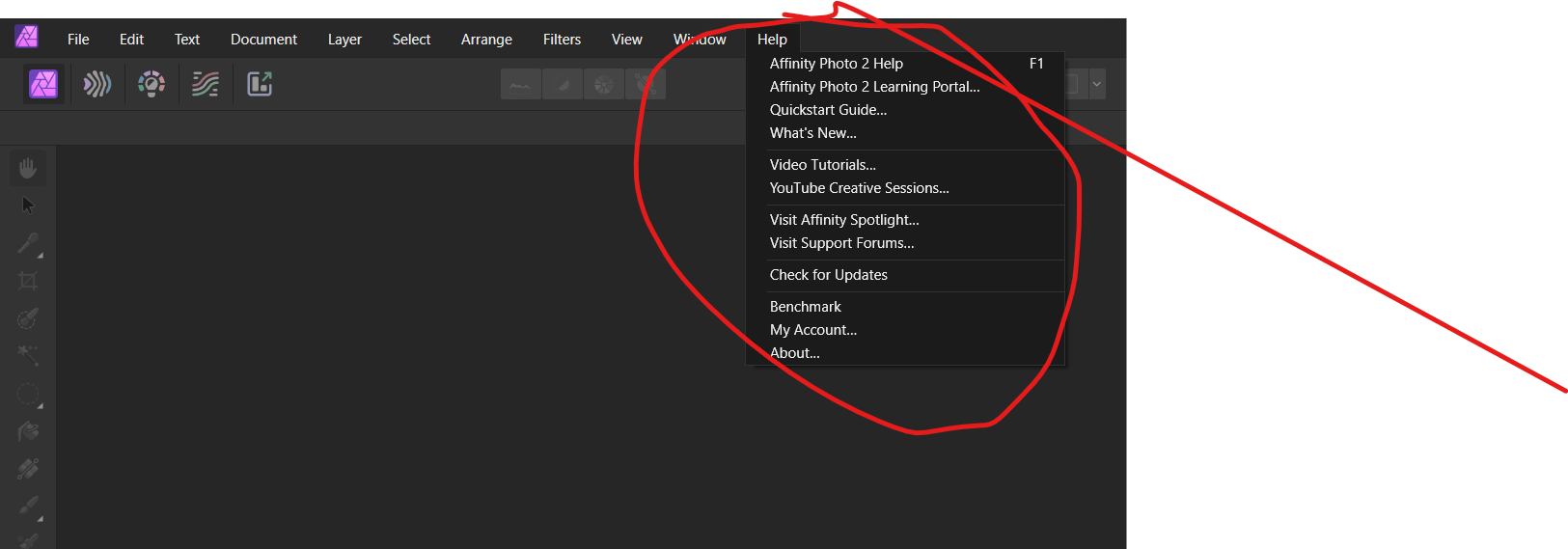Open the Window menu
Viewport: 1568px width, 549px height.
(700, 40)
